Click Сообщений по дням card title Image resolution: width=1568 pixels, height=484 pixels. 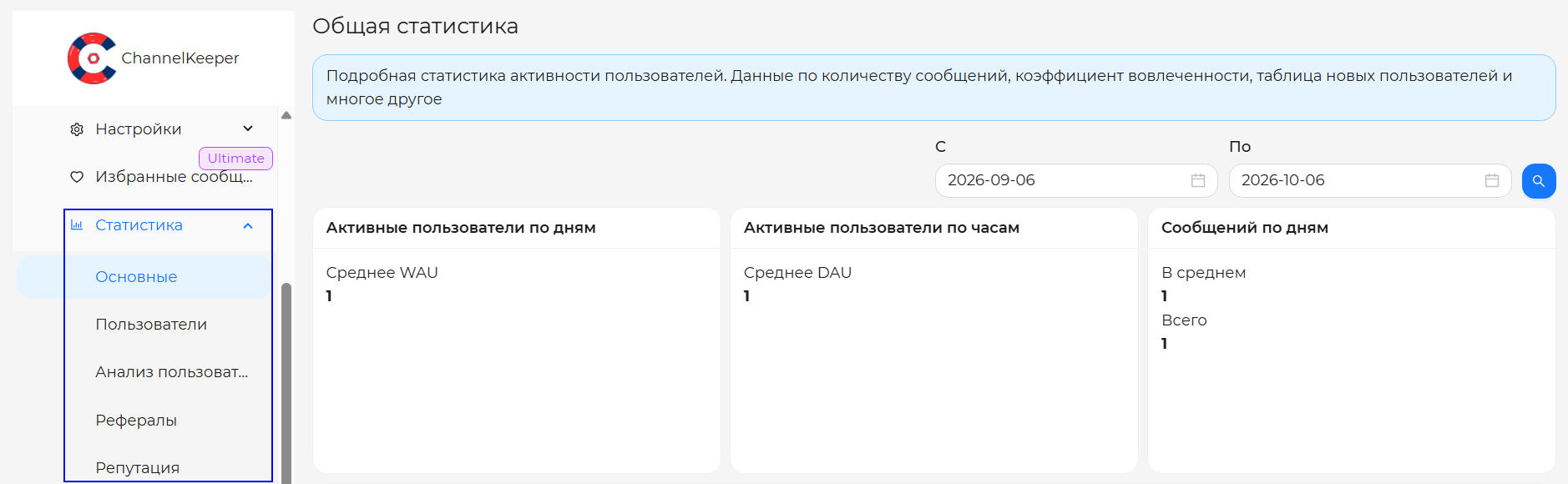pos(1245,228)
